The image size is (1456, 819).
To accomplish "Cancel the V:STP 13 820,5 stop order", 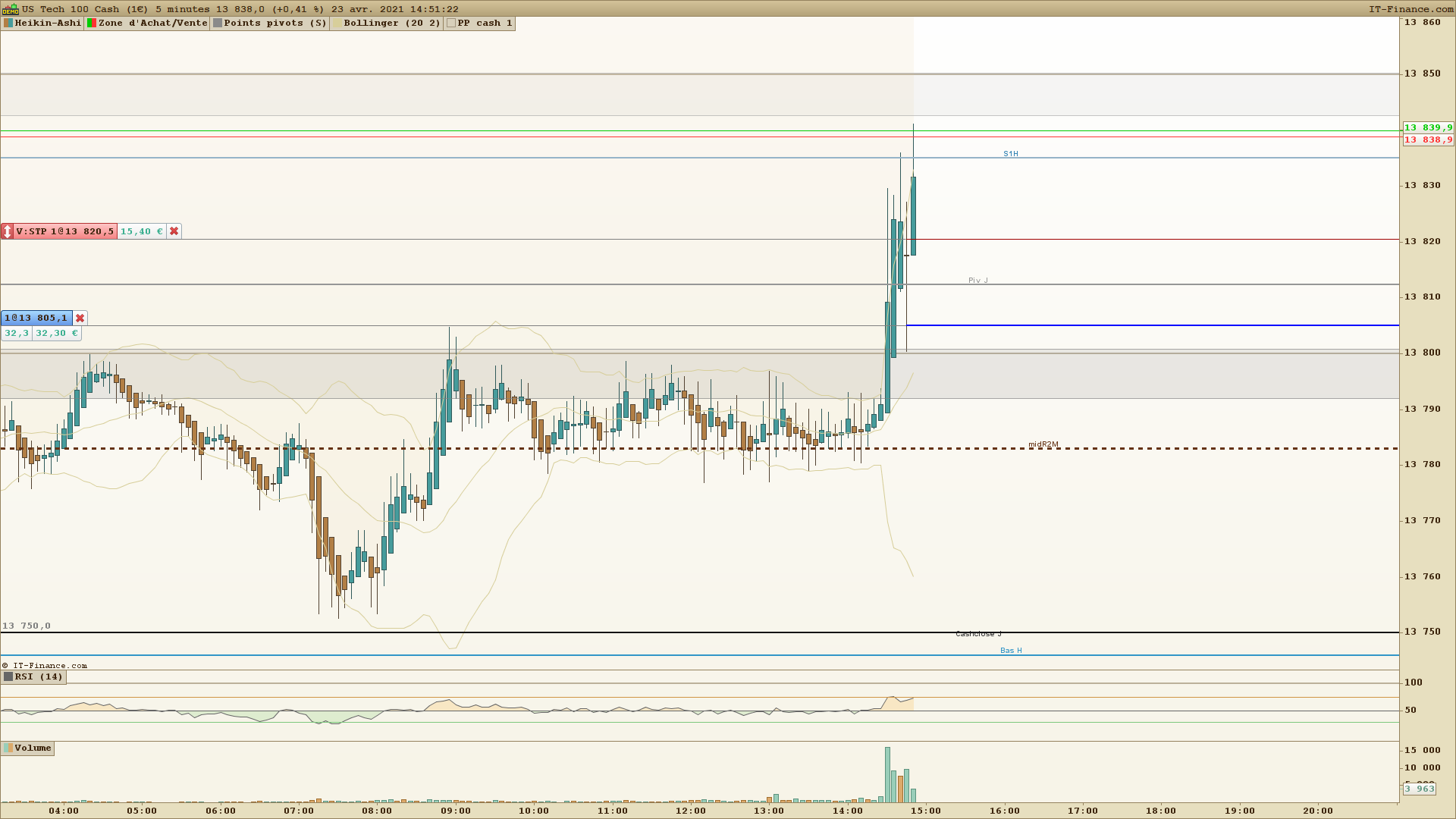I will [x=174, y=231].
